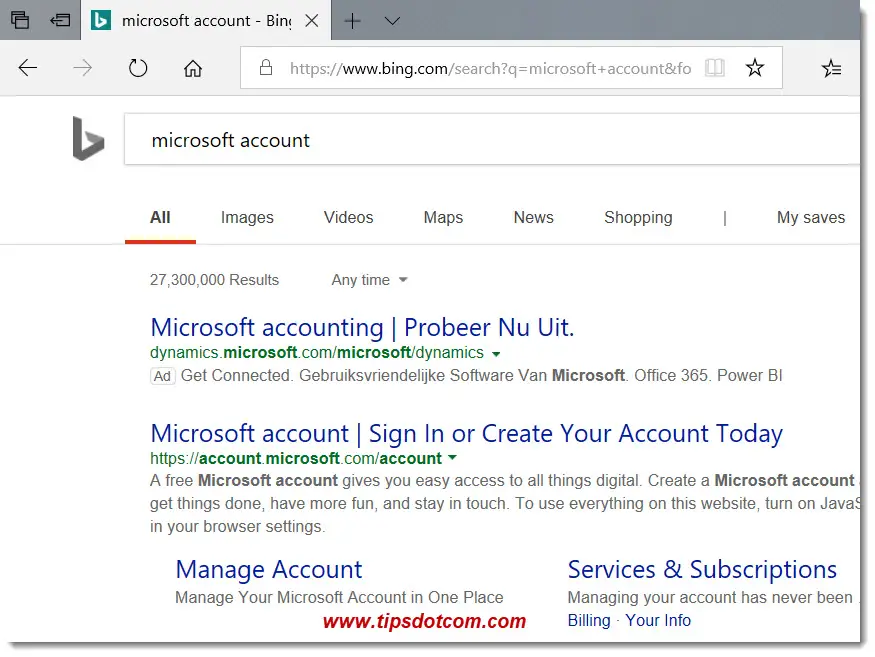This screenshot has height=657, width=875.
Task: Reload the page with refresh icon
Action: tap(138, 68)
